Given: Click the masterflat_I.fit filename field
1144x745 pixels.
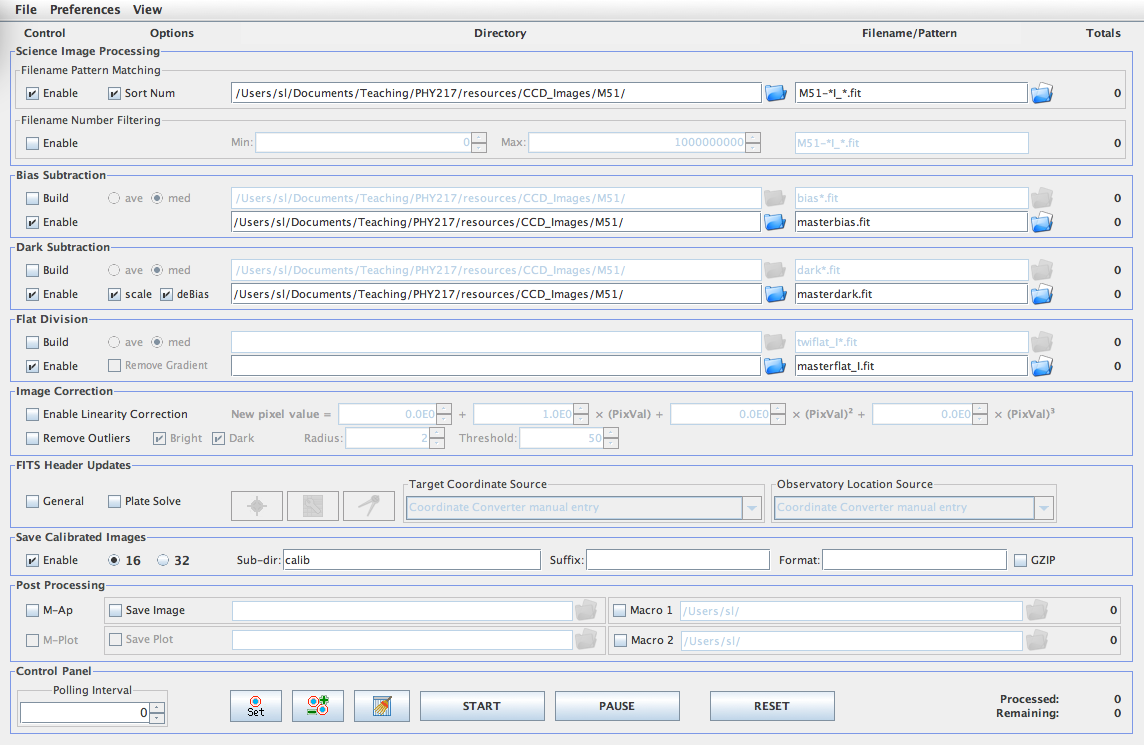Looking at the screenshot, I should [911, 366].
